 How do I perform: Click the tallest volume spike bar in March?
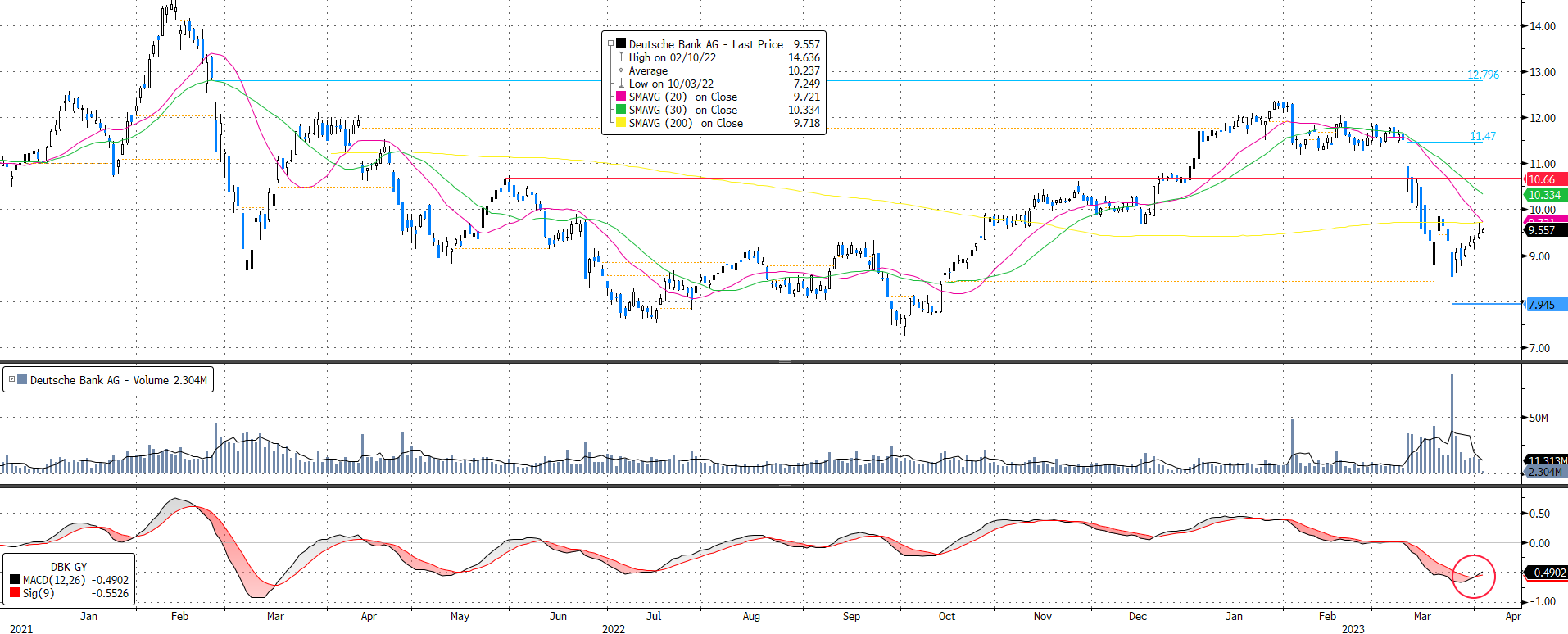[x=1452, y=423]
